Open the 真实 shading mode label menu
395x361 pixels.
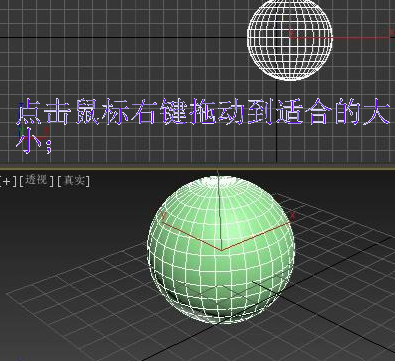pyautogui.click(x=74, y=181)
